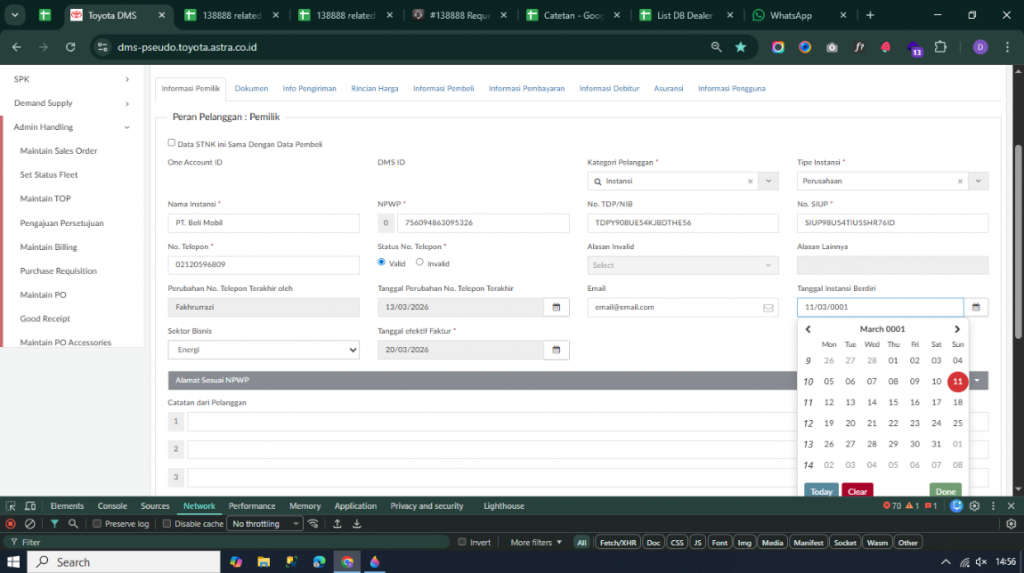Screen dimensions: 1024x573
Task: Select day 17 in the calendar
Action: 936,402
